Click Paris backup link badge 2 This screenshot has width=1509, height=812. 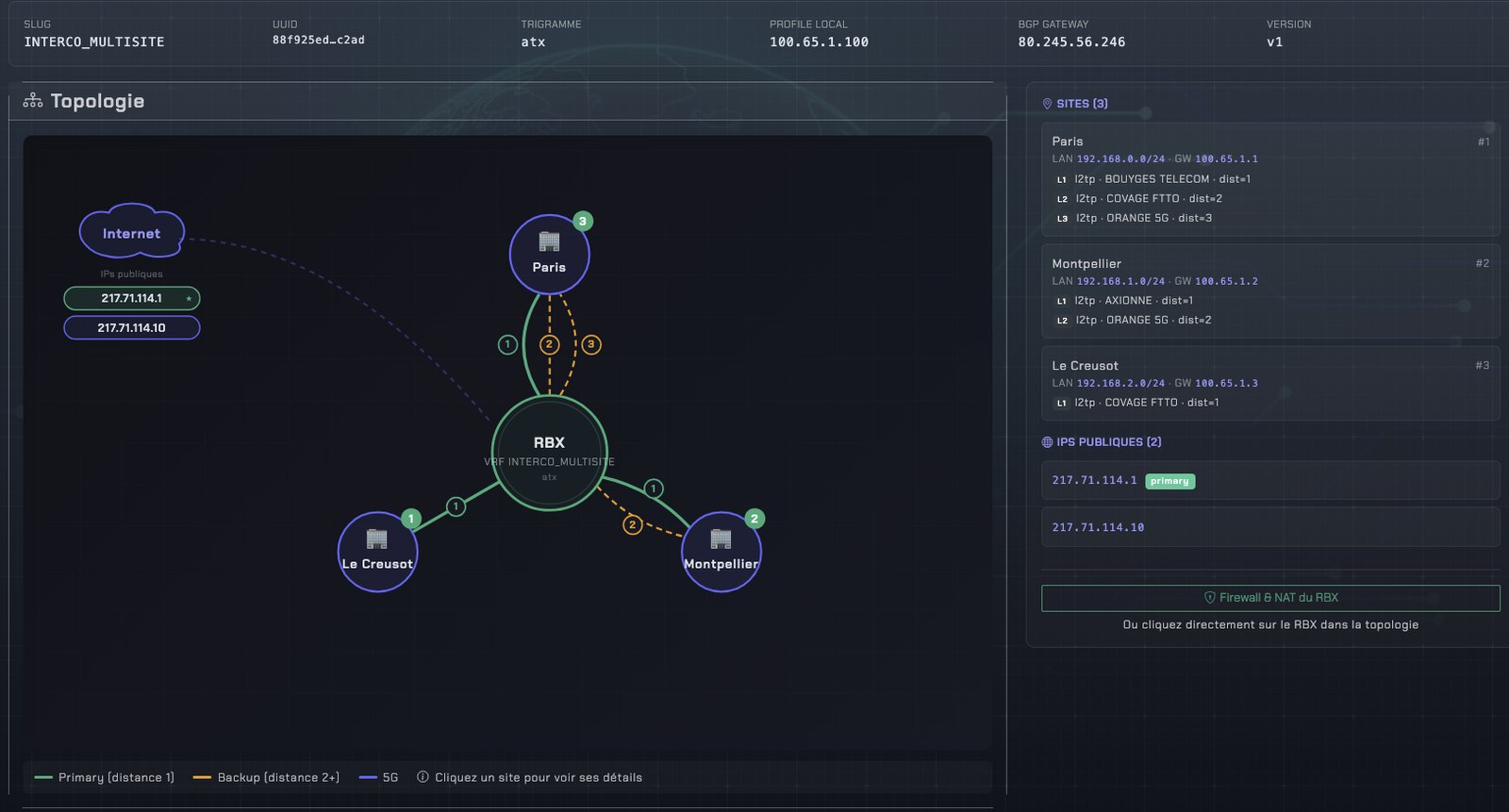tap(549, 344)
